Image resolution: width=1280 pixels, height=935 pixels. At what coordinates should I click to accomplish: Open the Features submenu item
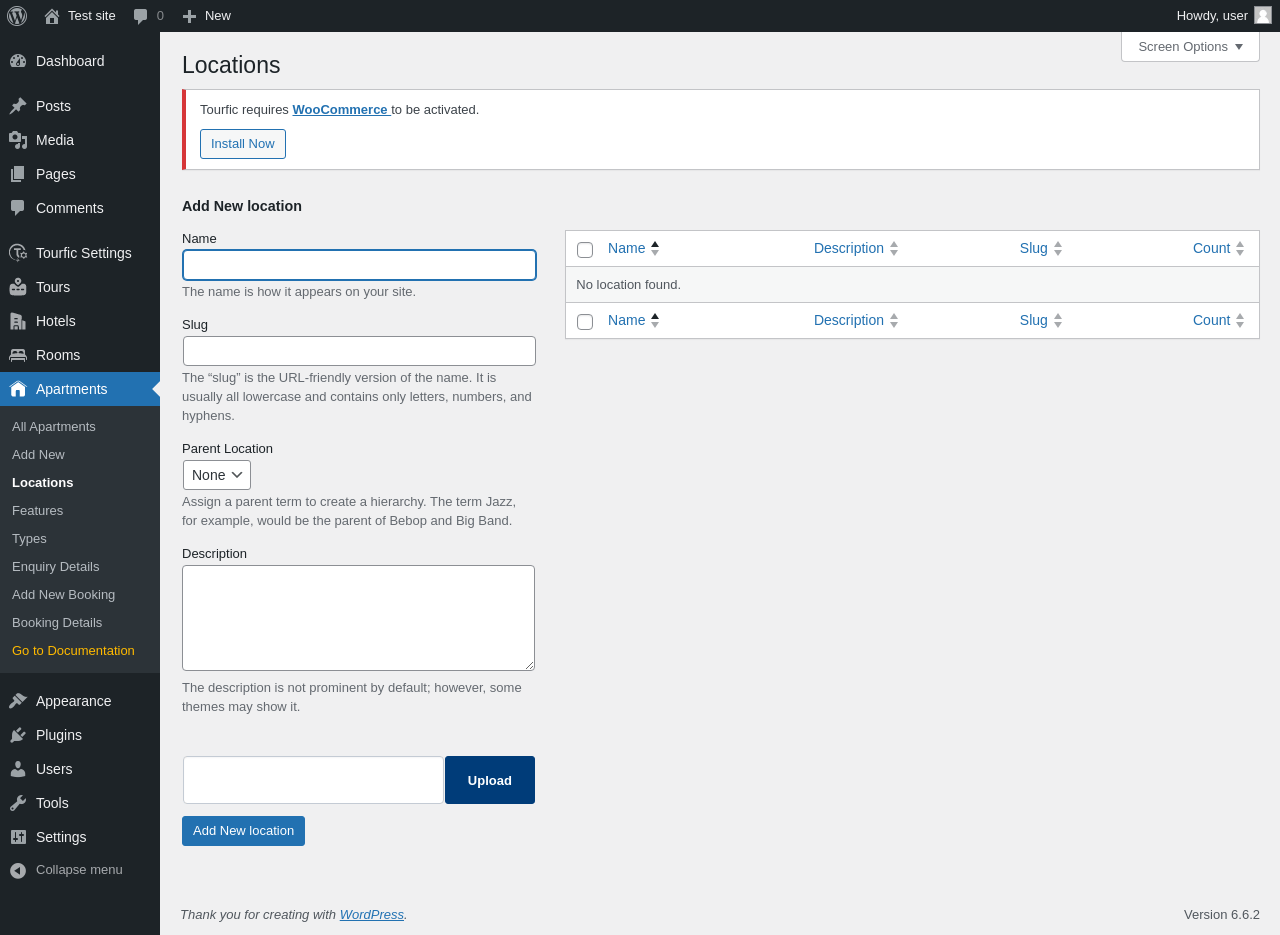tap(37, 510)
